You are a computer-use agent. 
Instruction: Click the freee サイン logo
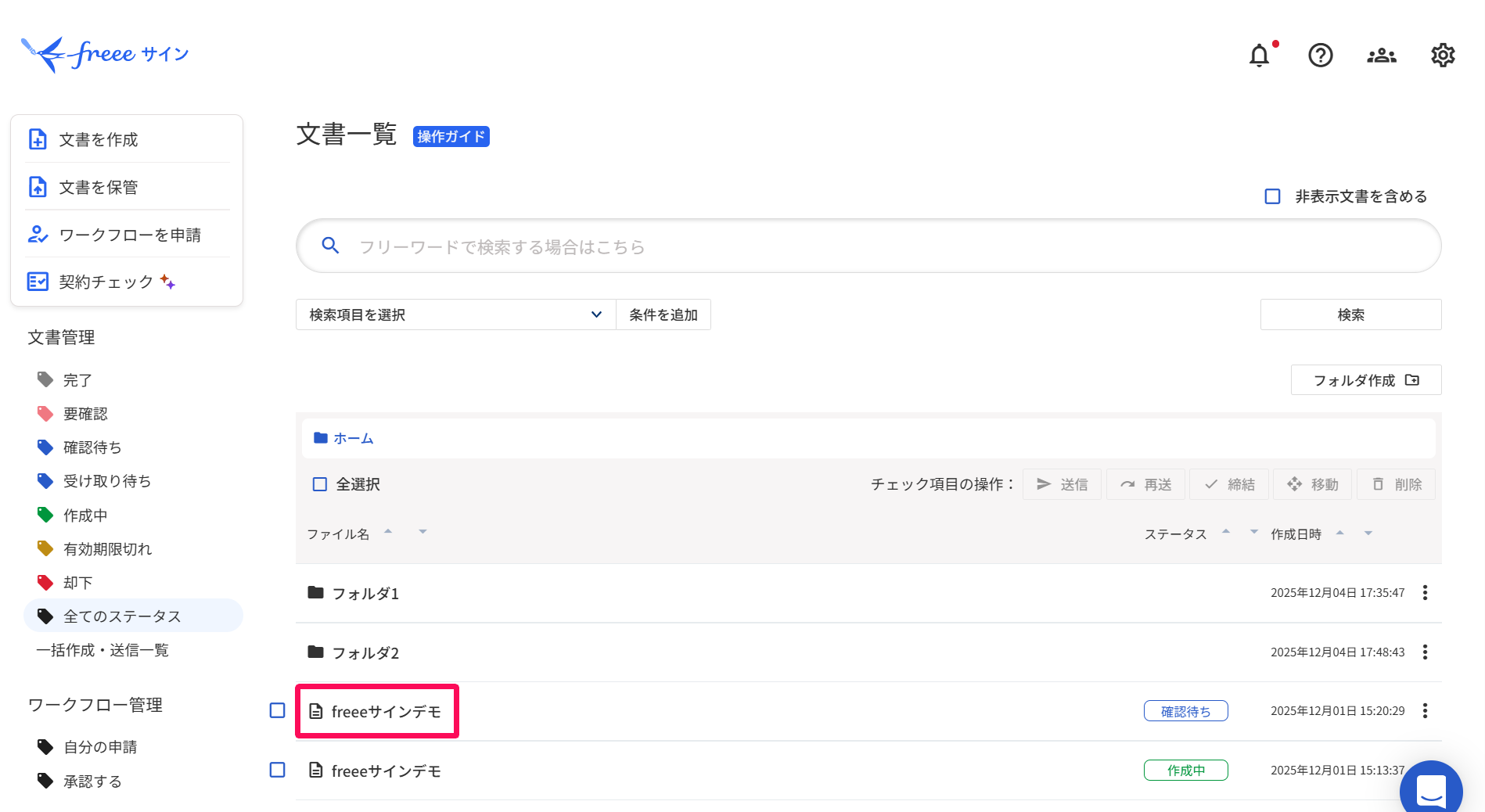pyautogui.click(x=105, y=54)
